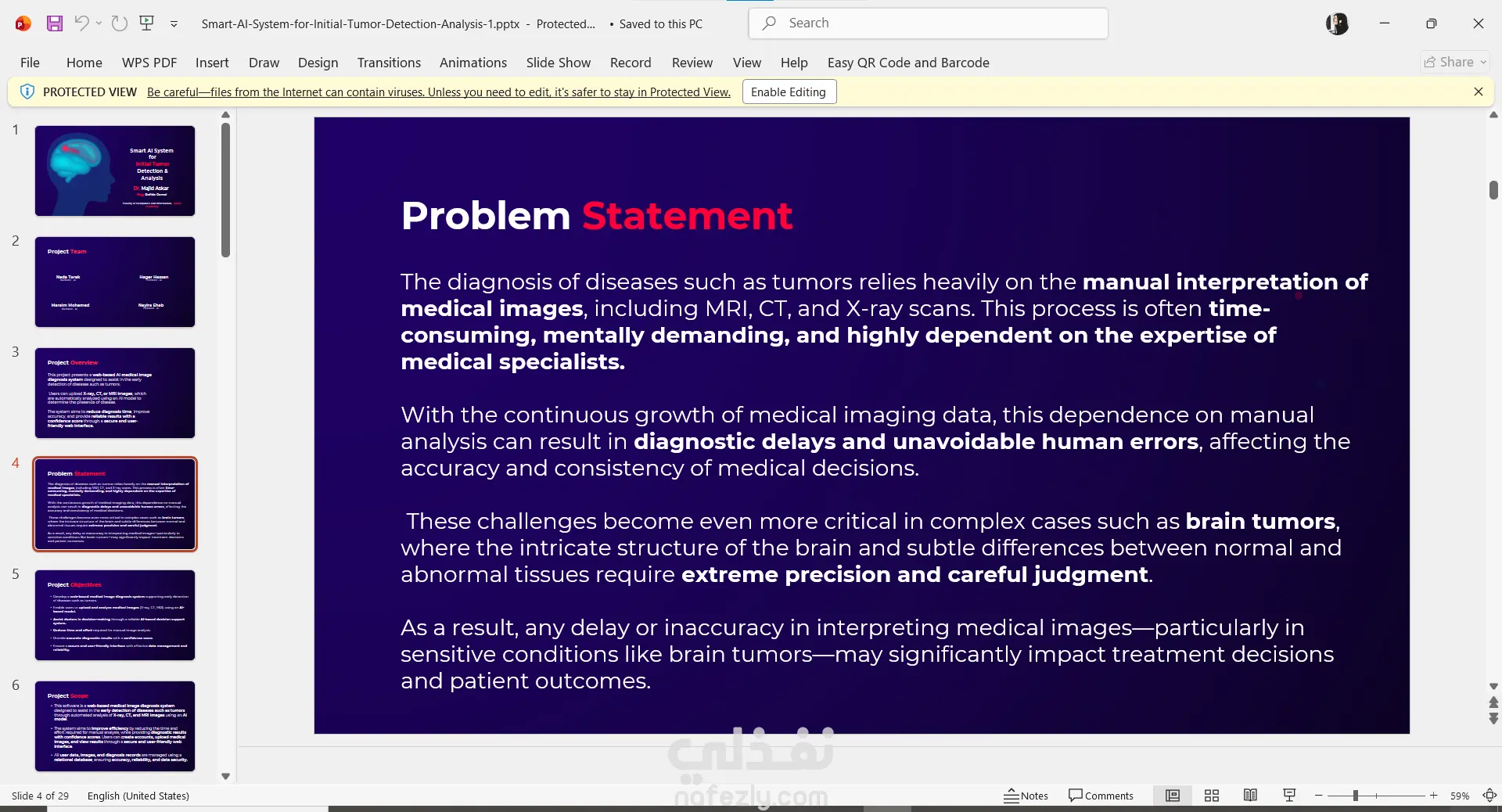1502x812 pixels.
Task: Click the zoom in plus button
Action: click(x=1434, y=796)
